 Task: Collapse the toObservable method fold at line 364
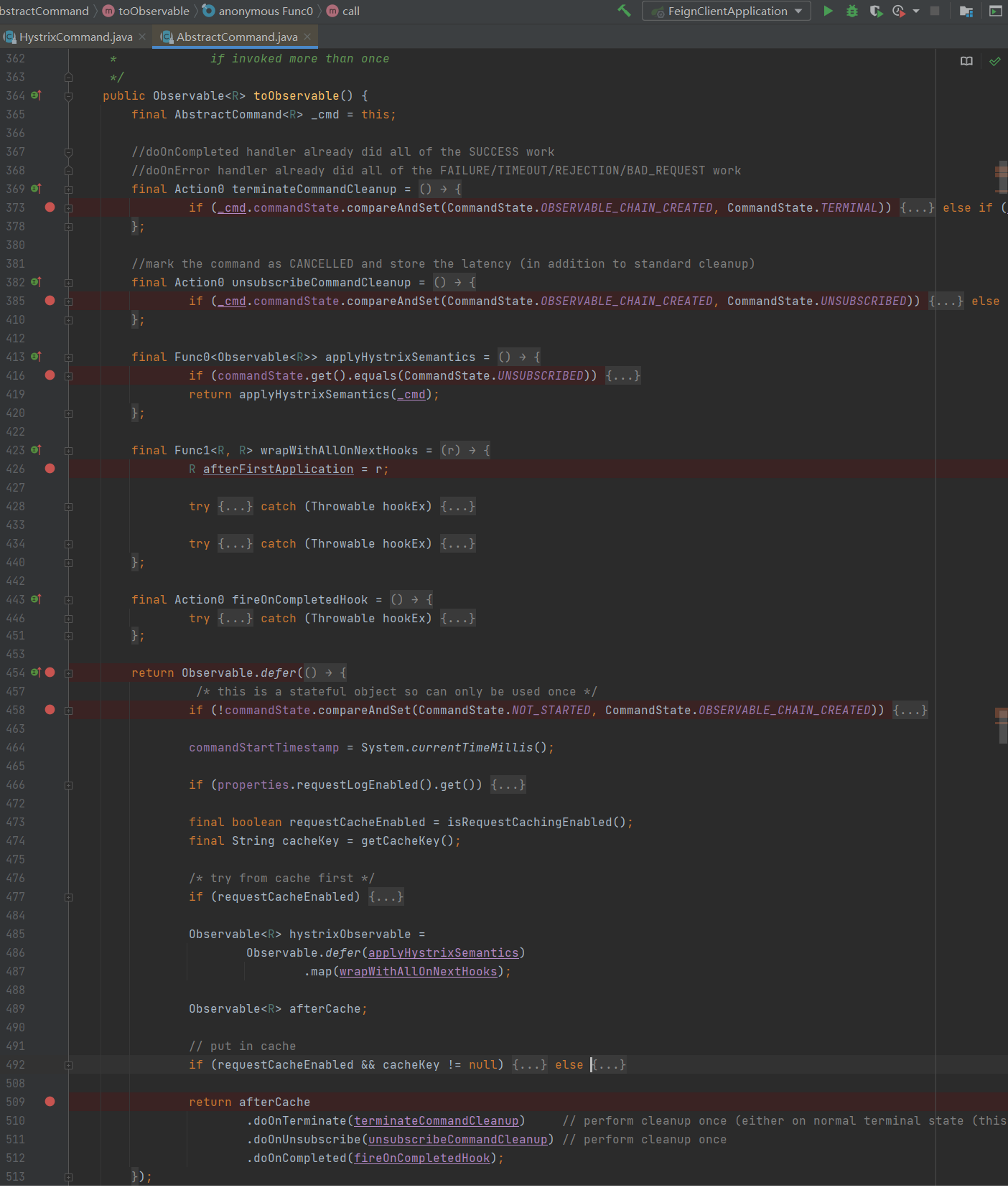point(68,96)
